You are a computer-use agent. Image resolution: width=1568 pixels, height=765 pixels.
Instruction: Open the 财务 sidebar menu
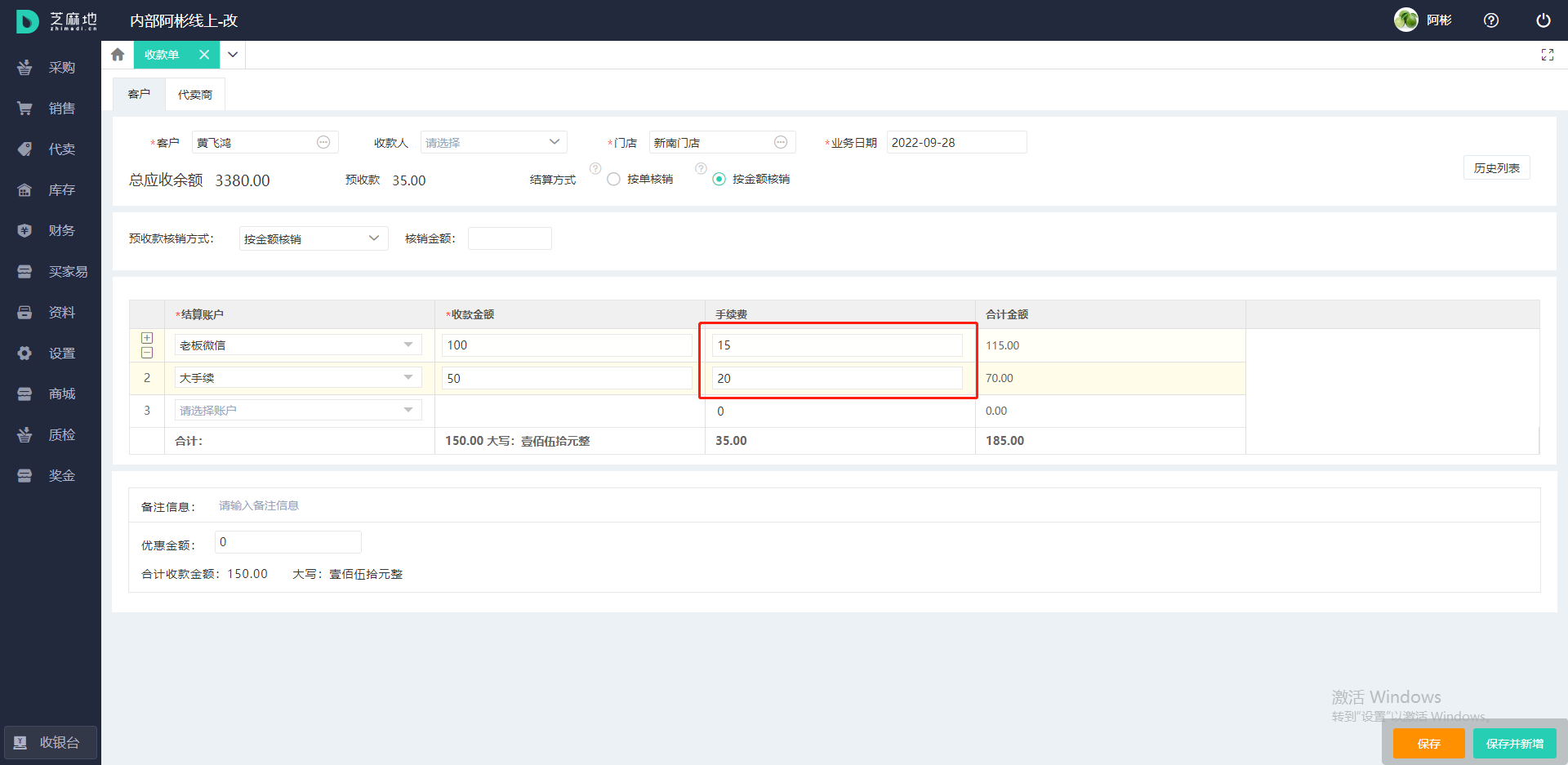[x=51, y=230]
